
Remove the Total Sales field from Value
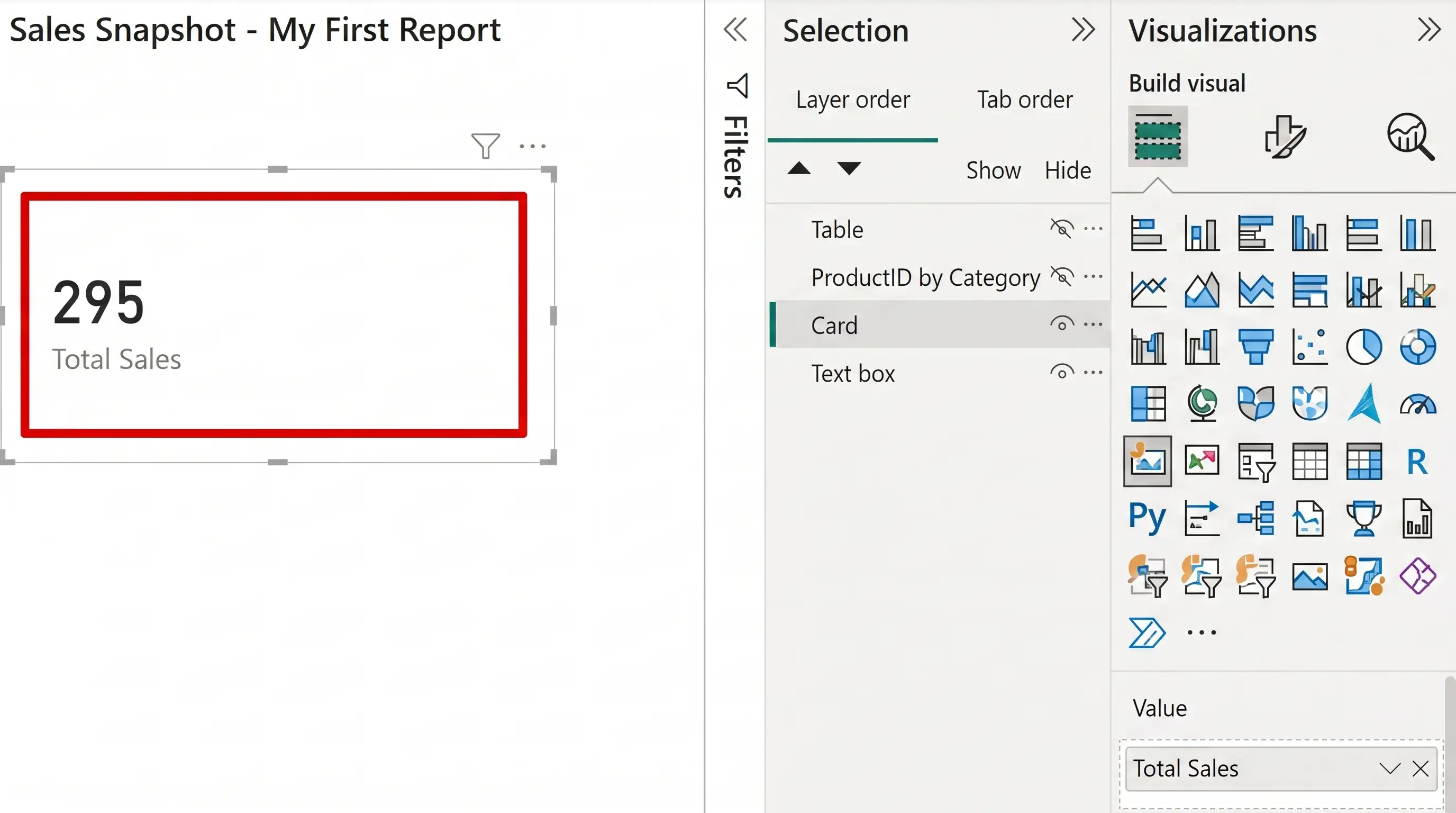[x=1421, y=769]
